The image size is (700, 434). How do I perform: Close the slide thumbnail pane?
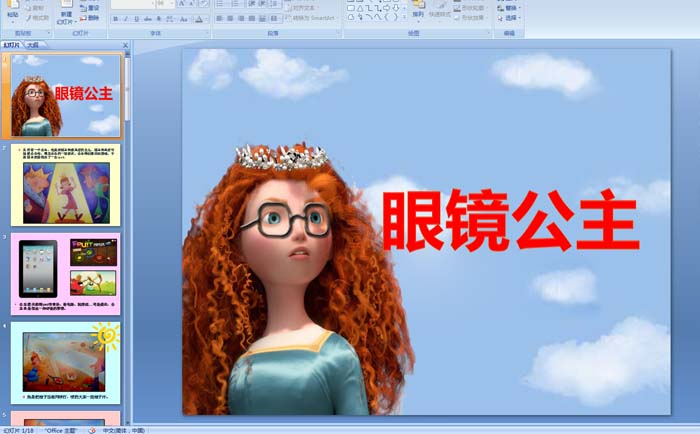point(125,45)
